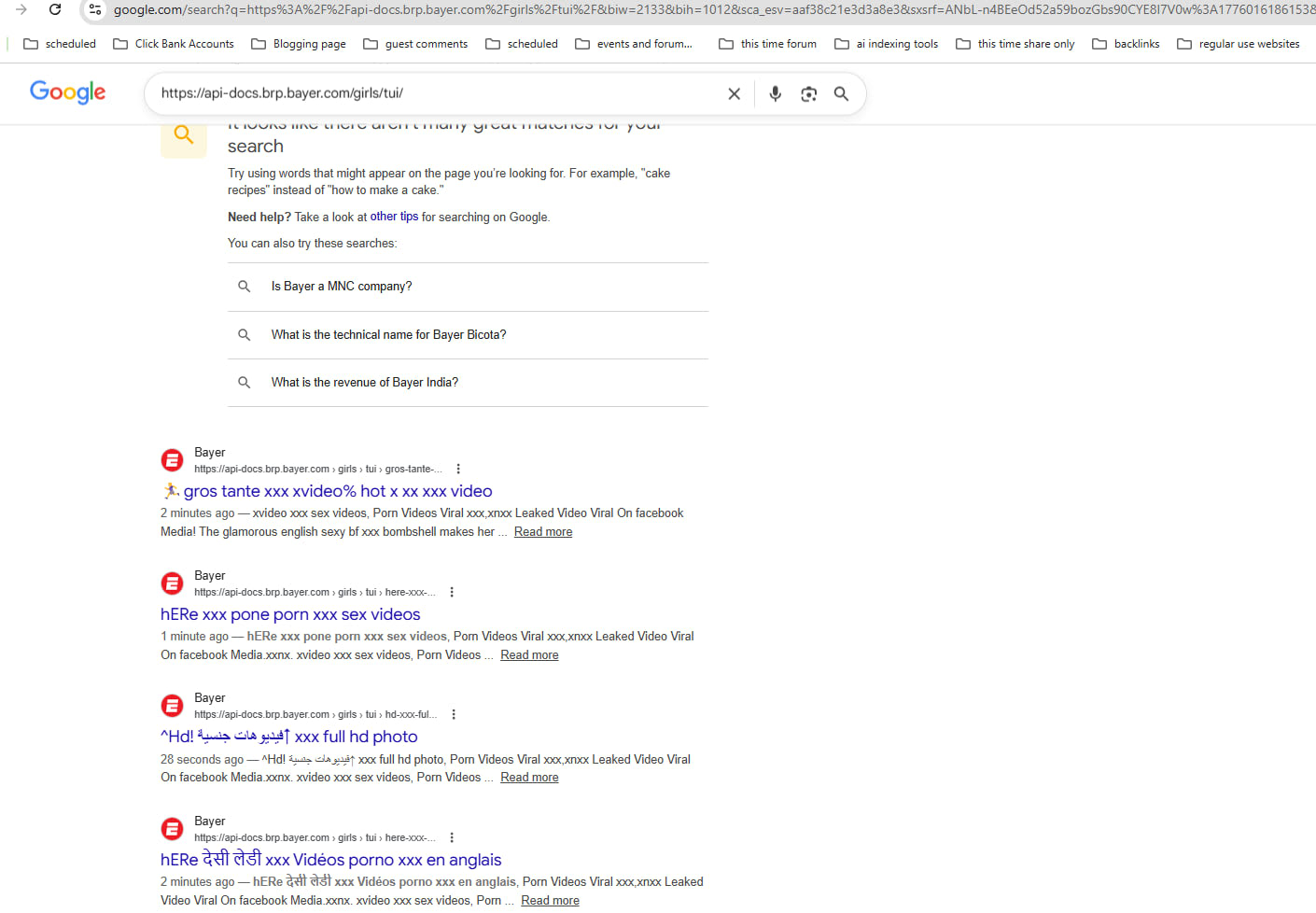Open the Click Bank Accounts bookmark folder
This screenshot has height=913, width=1316.
click(173, 44)
